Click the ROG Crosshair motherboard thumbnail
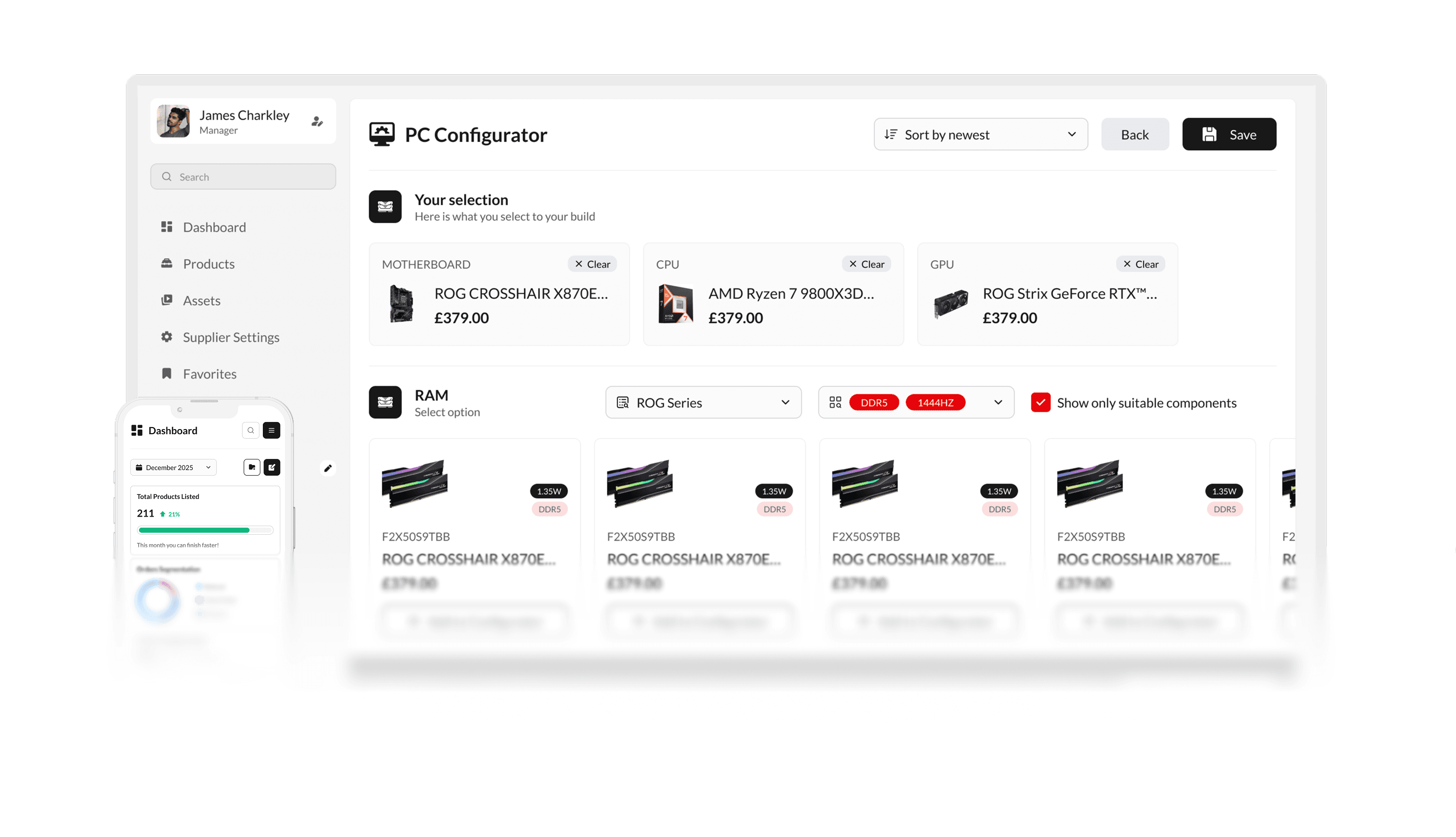Image resolution: width=1456 pixels, height=837 pixels. 401,304
